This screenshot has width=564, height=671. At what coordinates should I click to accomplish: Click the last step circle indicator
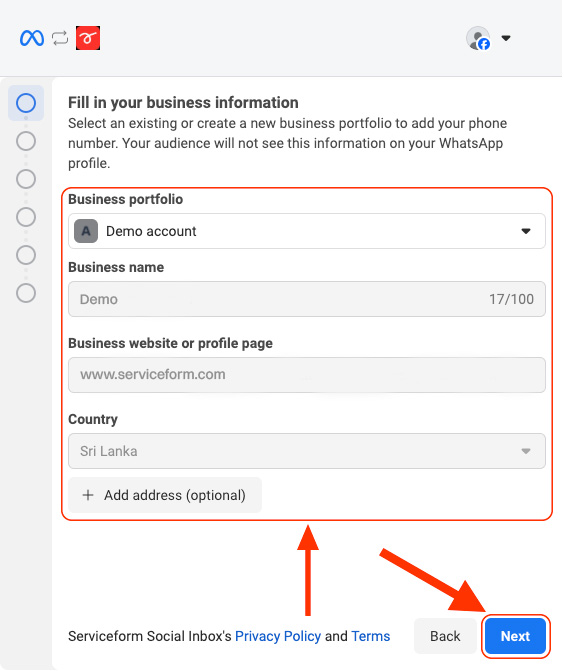click(26, 293)
